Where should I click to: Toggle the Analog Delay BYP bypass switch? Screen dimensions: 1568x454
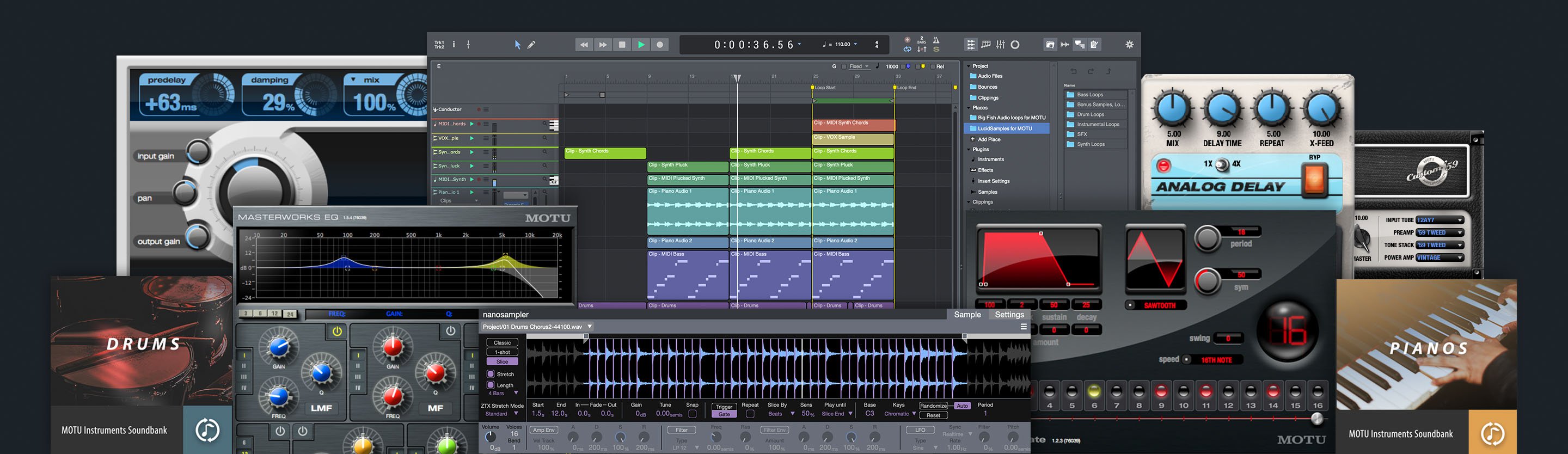1314,180
